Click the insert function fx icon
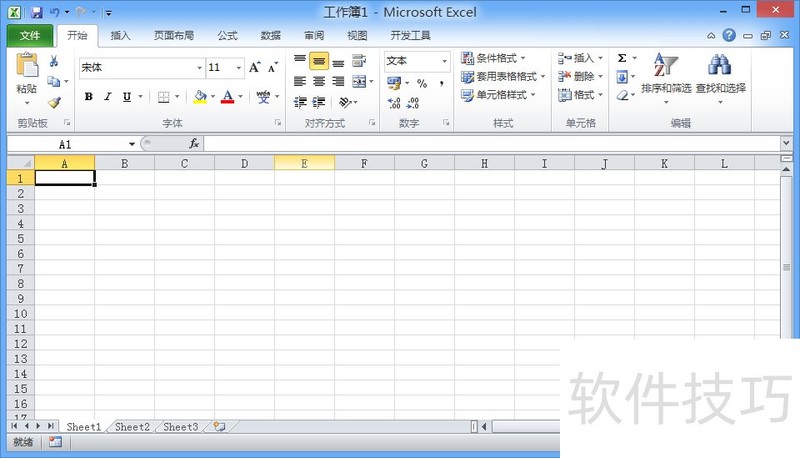The image size is (800, 458). (x=194, y=144)
